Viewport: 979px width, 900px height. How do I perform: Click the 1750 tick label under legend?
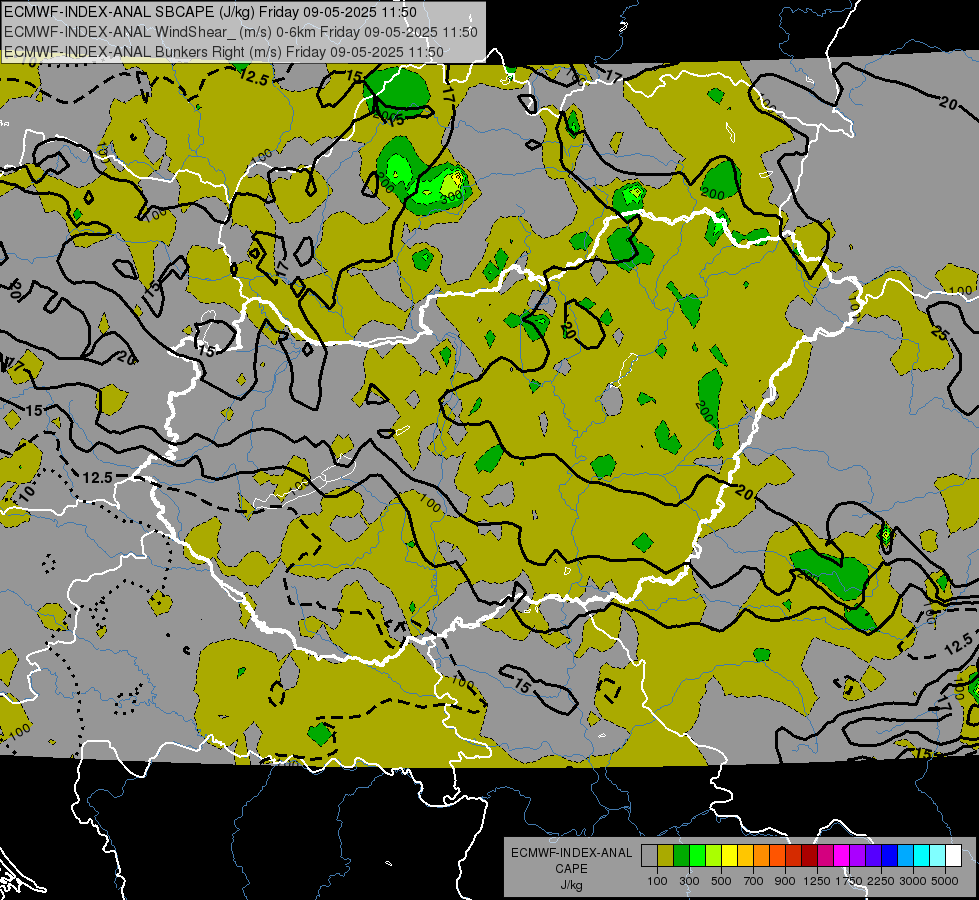[849, 881]
